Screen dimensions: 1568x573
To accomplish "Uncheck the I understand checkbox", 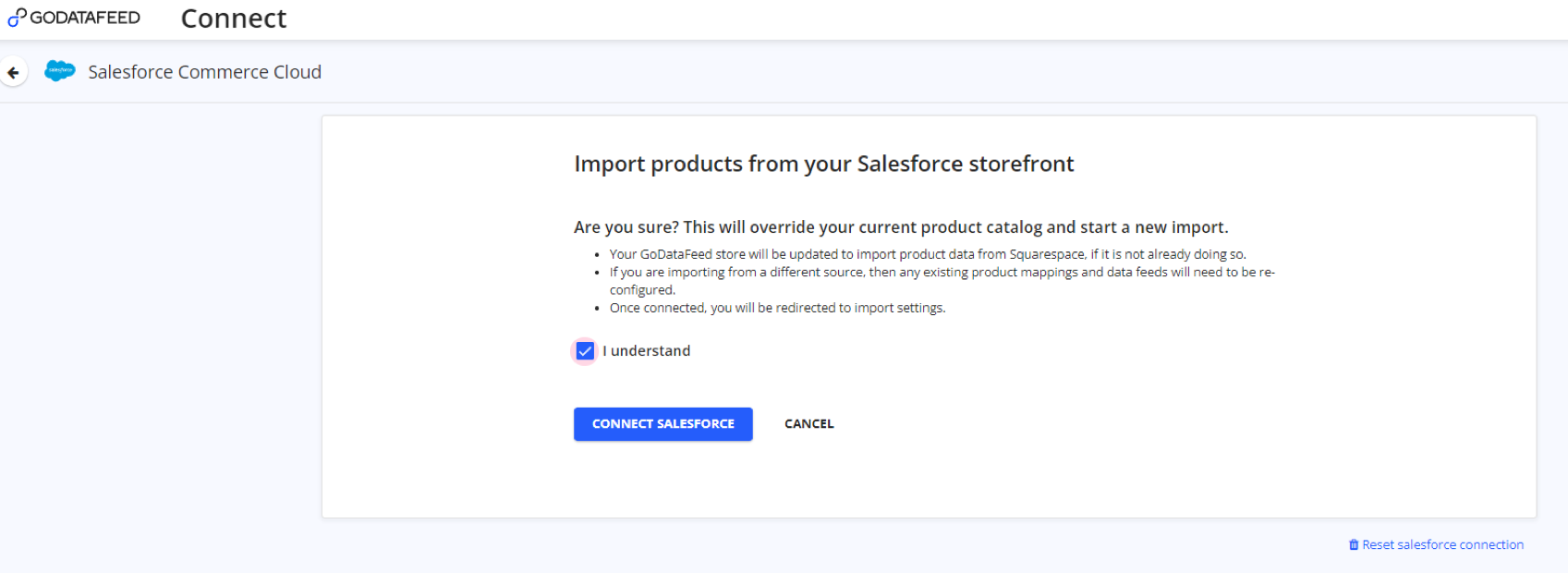I will point(585,351).
